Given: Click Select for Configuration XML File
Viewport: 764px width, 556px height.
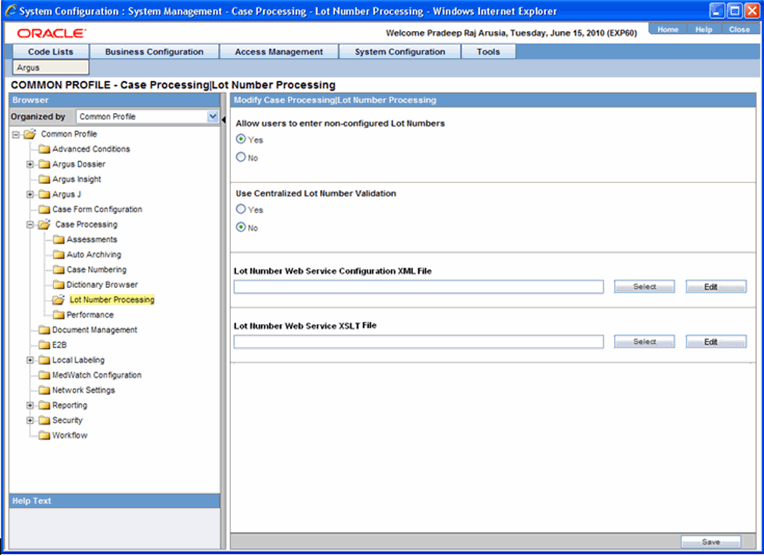Looking at the screenshot, I should pos(644,287).
